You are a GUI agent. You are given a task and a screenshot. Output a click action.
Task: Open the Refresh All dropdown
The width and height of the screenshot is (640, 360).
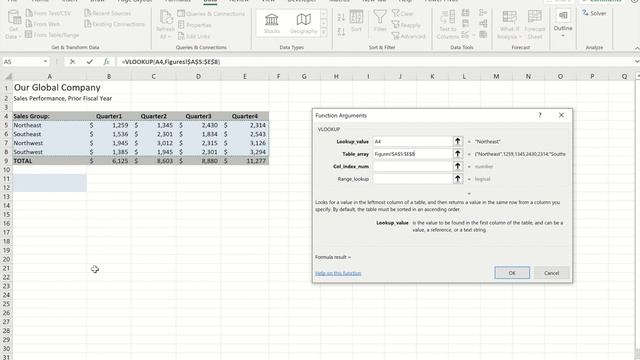[165, 25]
